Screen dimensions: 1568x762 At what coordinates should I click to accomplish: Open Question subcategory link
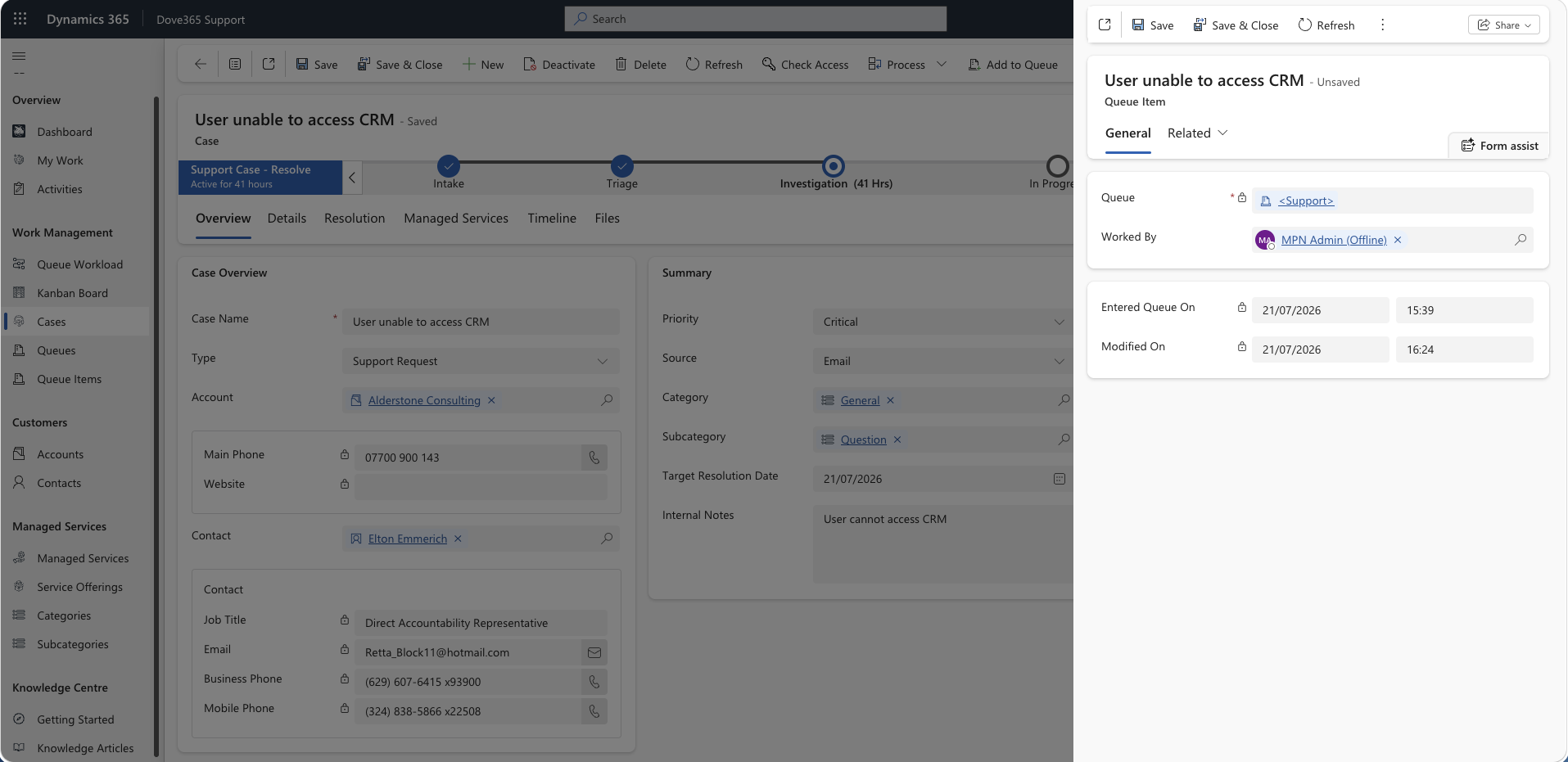pos(863,440)
